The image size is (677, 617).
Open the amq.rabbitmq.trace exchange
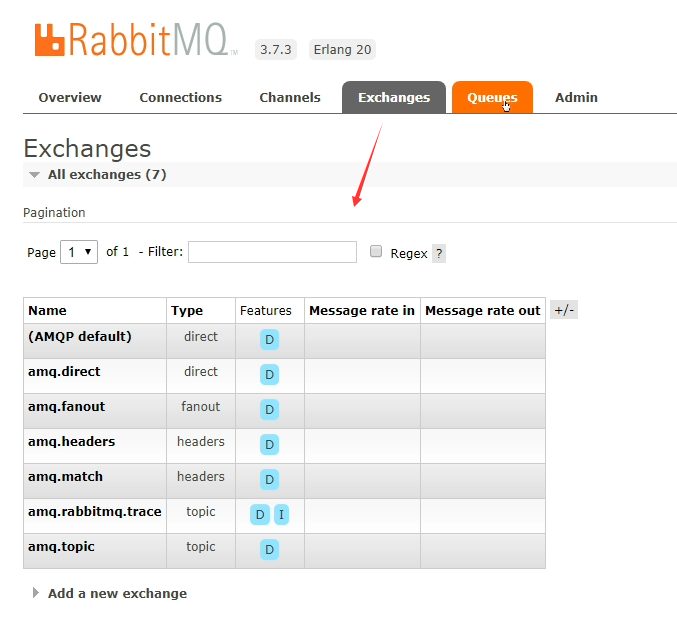tap(95, 511)
